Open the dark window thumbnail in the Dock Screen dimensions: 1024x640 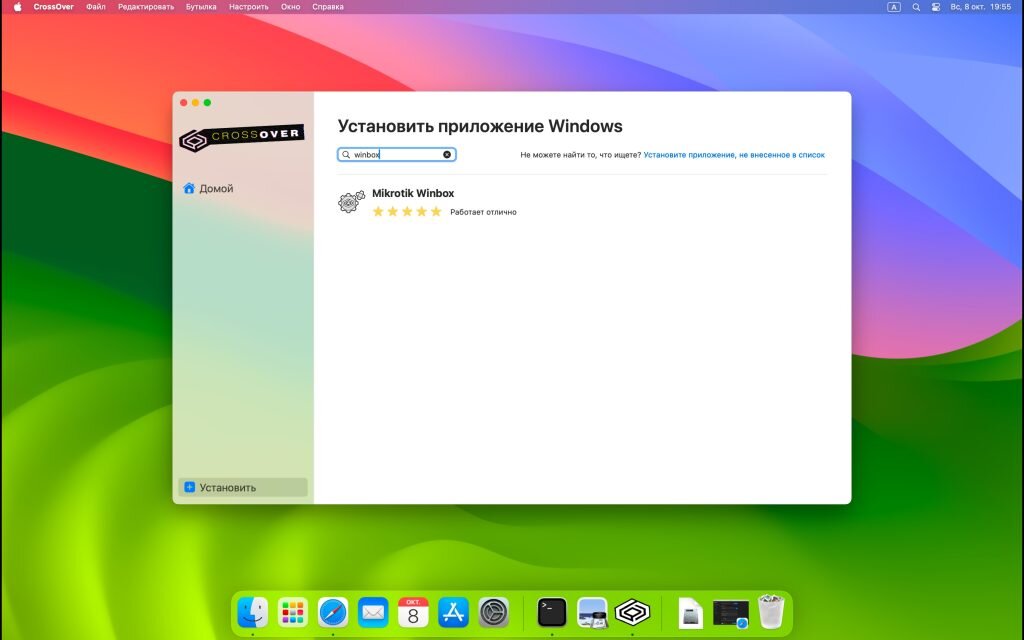click(x=731, y=613)
